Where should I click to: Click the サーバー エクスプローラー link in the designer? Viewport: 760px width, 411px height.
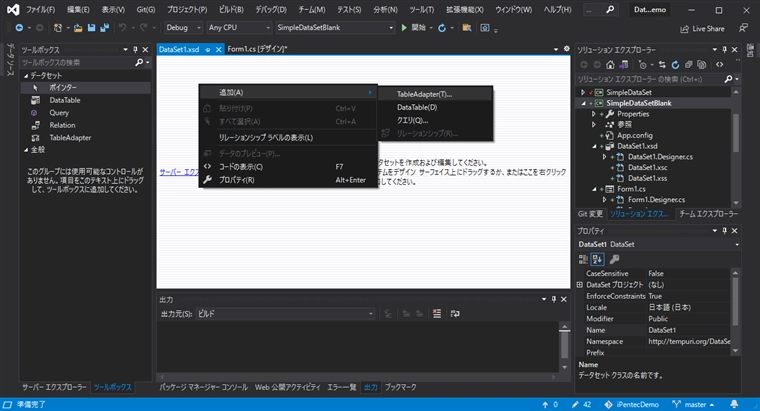pos(179,172)
